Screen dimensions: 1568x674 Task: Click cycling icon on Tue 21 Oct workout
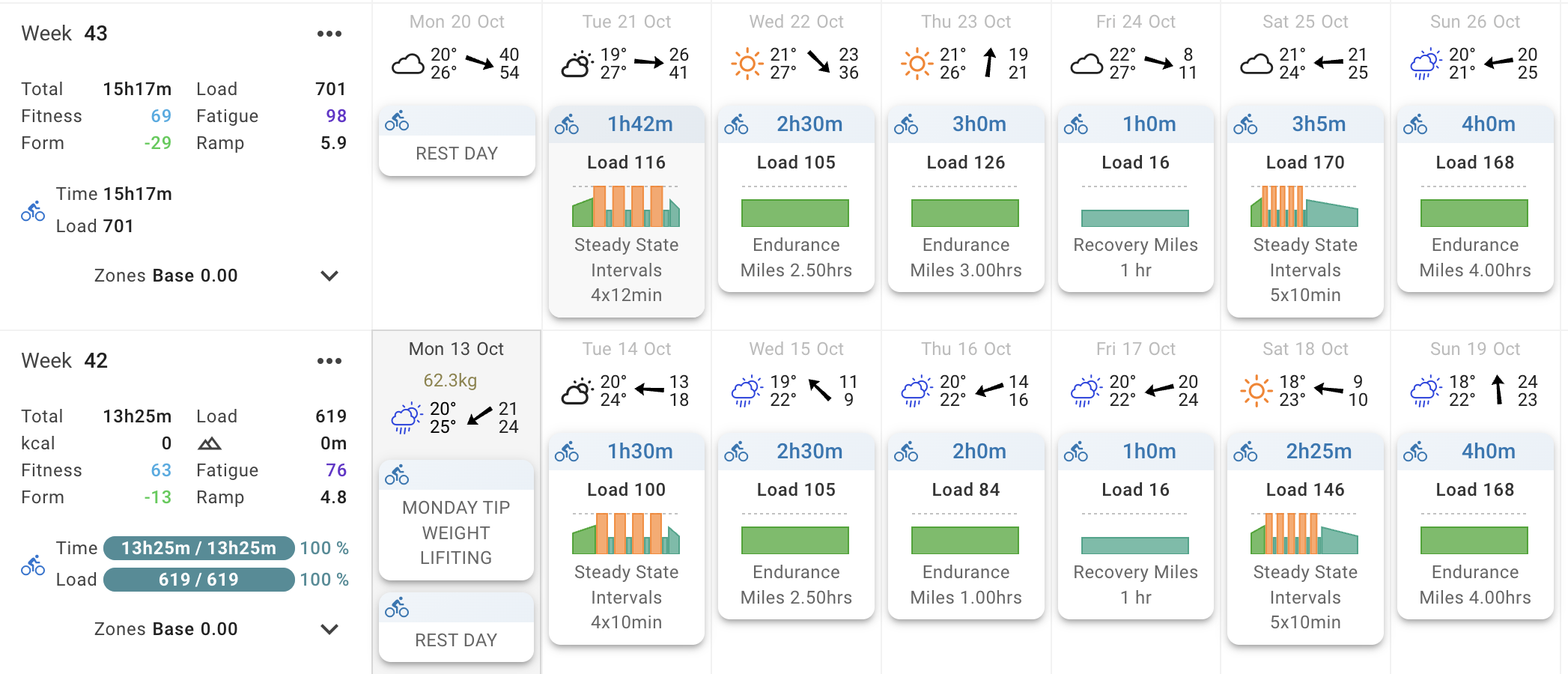tap(567, 124)
